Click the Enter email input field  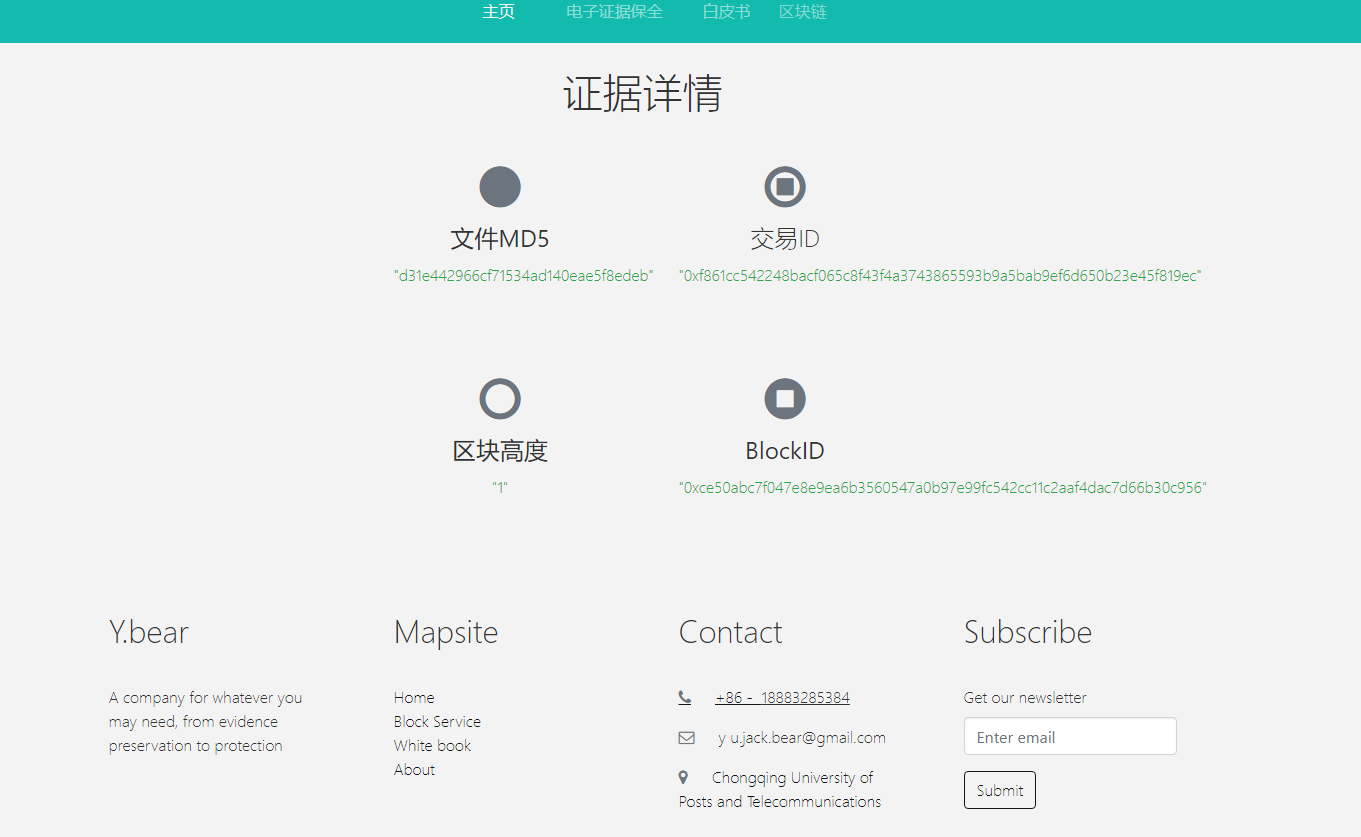1069,736
